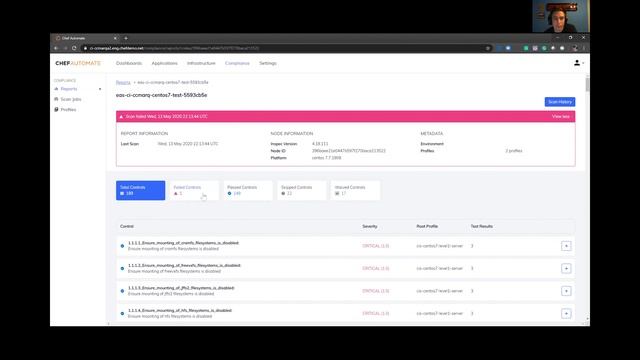This screenshot has height=360, width=640.
Task: Select the Total Controls filter card
Action: click(x=140, y=191)
